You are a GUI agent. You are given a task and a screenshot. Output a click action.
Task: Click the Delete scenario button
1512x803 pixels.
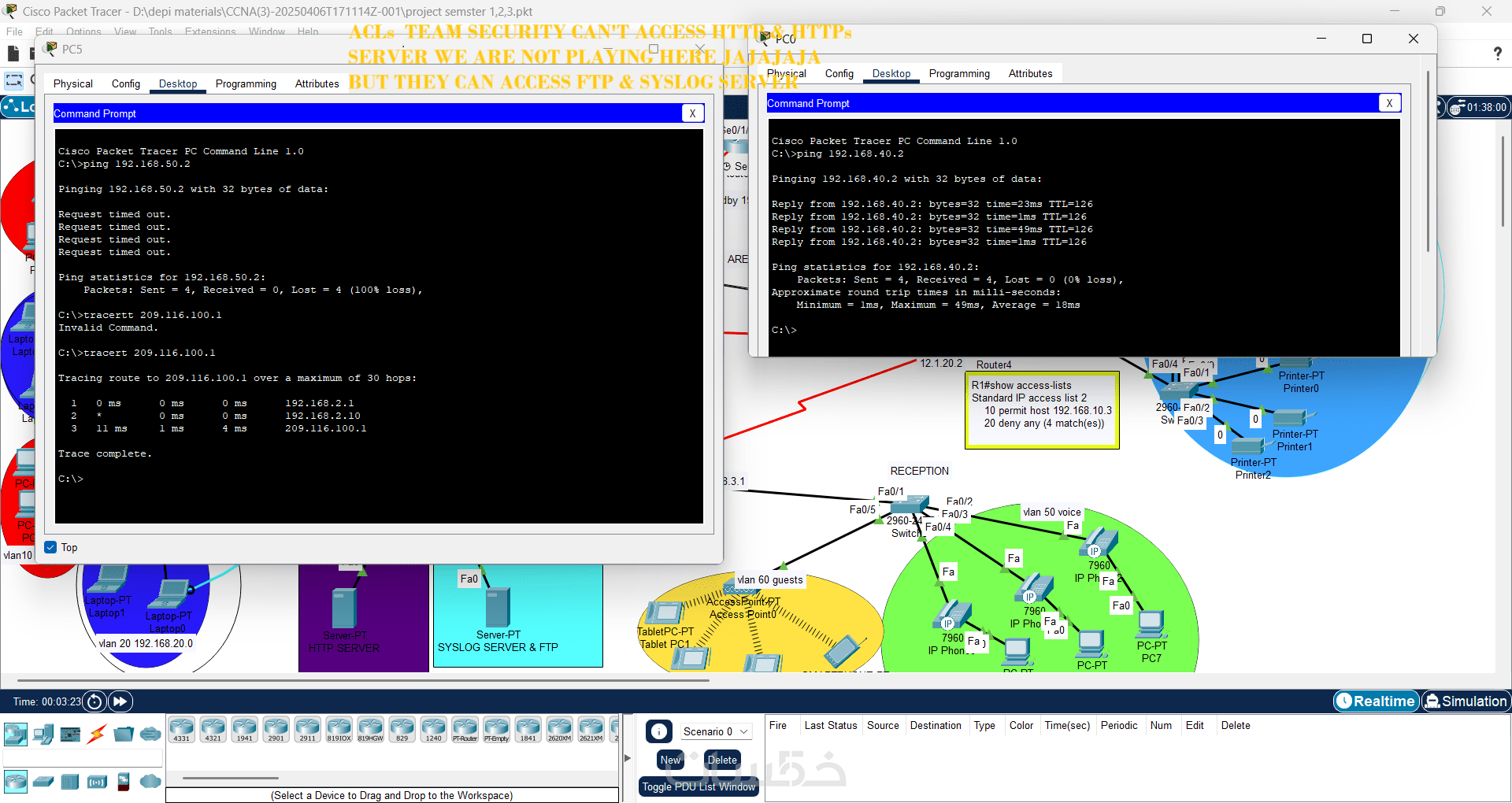point(722,760)
